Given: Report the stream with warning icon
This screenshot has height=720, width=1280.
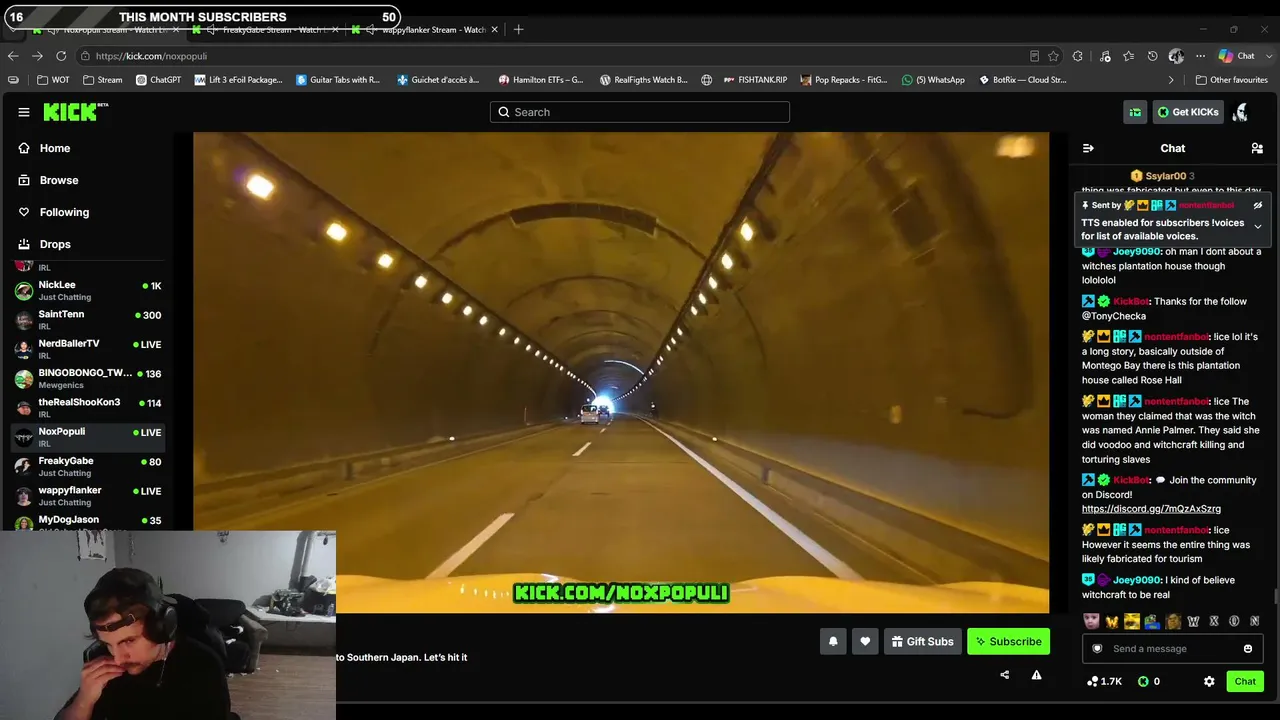Looking at the screenshot, I should [x=1036, y=675].
